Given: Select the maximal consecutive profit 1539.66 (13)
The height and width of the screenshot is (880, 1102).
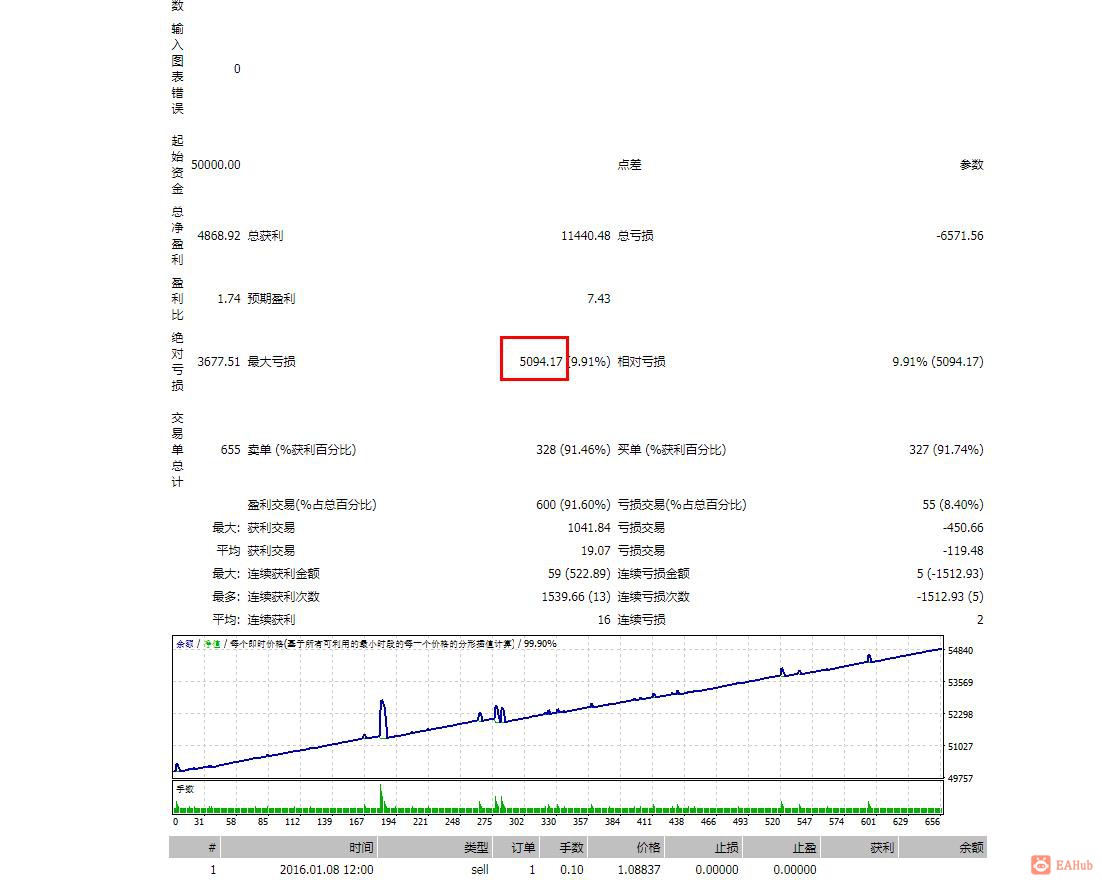Looking at the screenshot, I should pyautogui.click(x=576, y=597).
